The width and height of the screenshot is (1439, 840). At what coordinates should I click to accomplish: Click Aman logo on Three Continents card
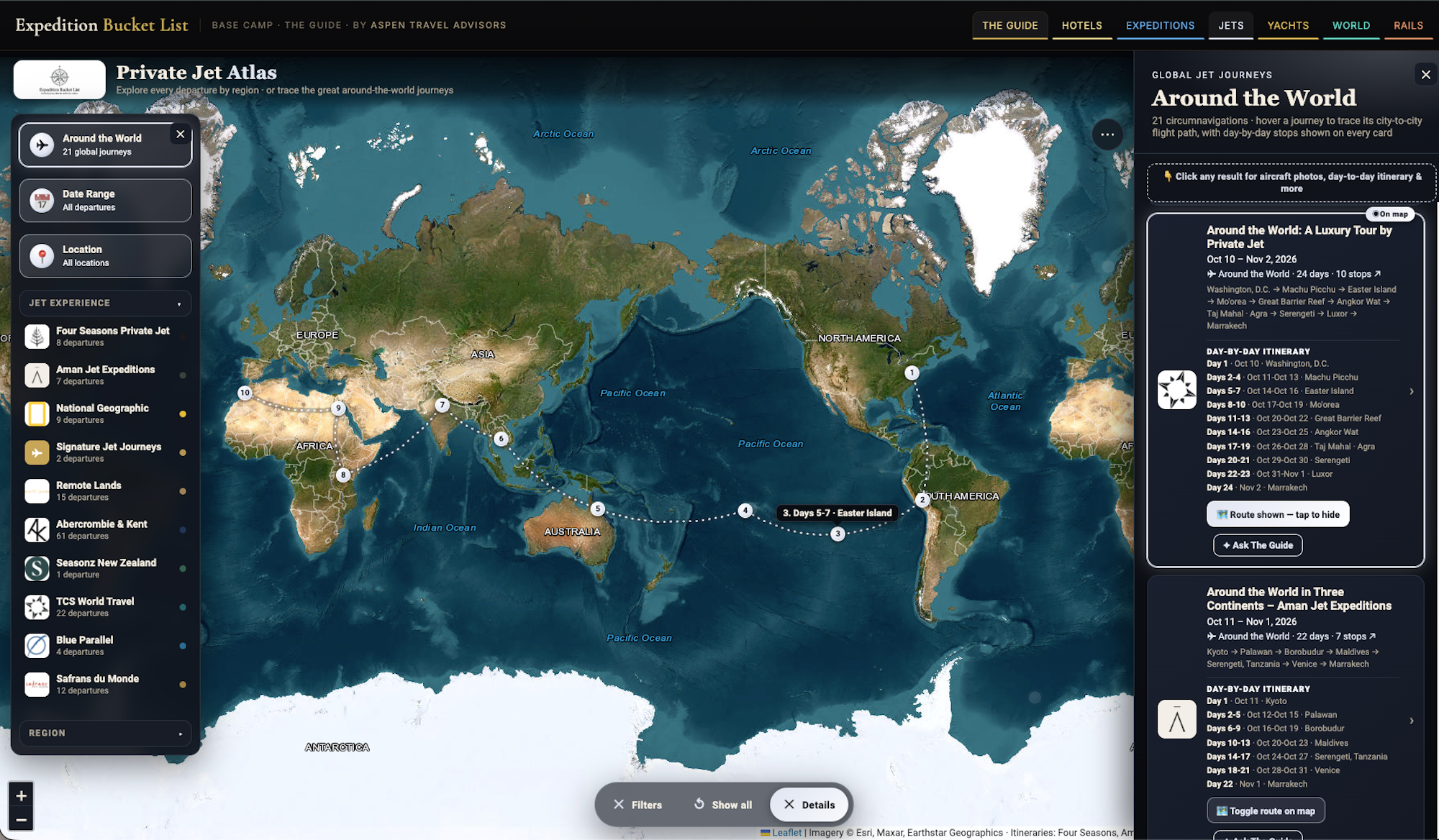point(1176,719)
